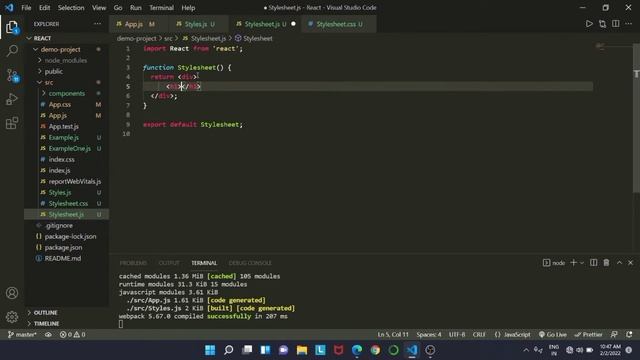Click the Run Code play icon

click(x=589, y=24)
